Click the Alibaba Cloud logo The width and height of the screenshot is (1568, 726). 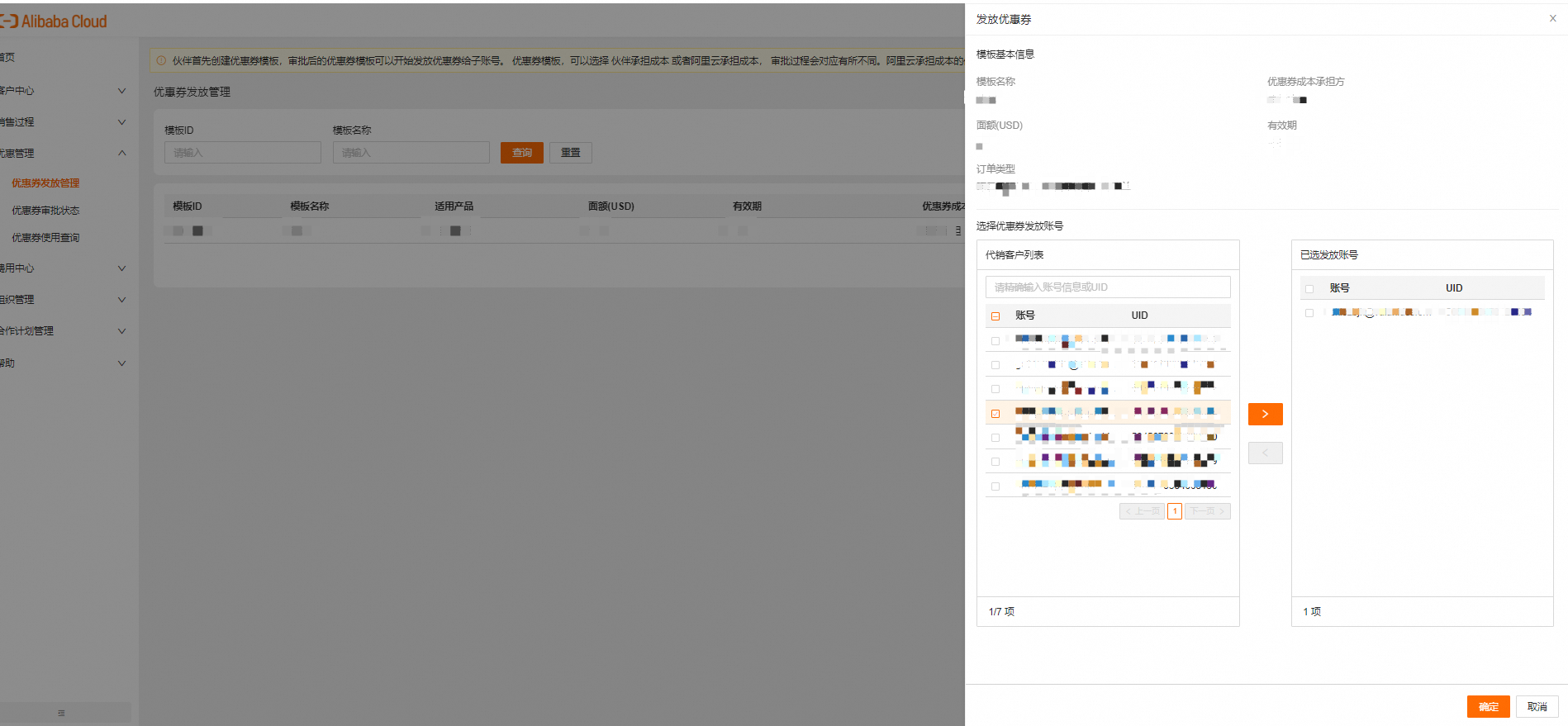tap(54, 21)
